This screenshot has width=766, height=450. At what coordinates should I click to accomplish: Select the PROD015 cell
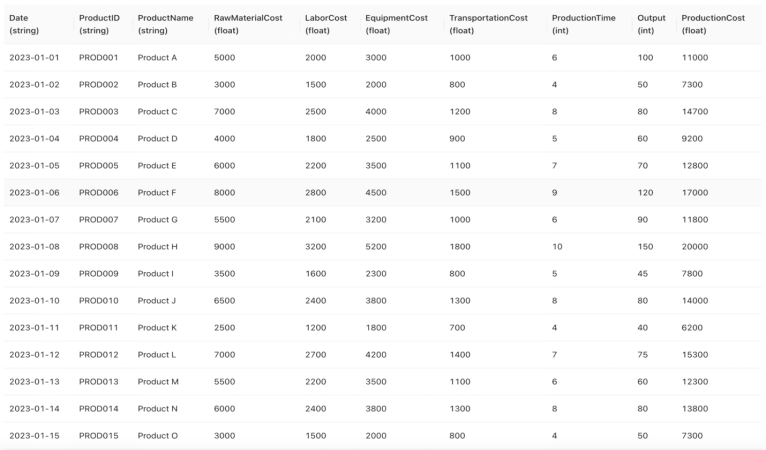tap(99, 436)
